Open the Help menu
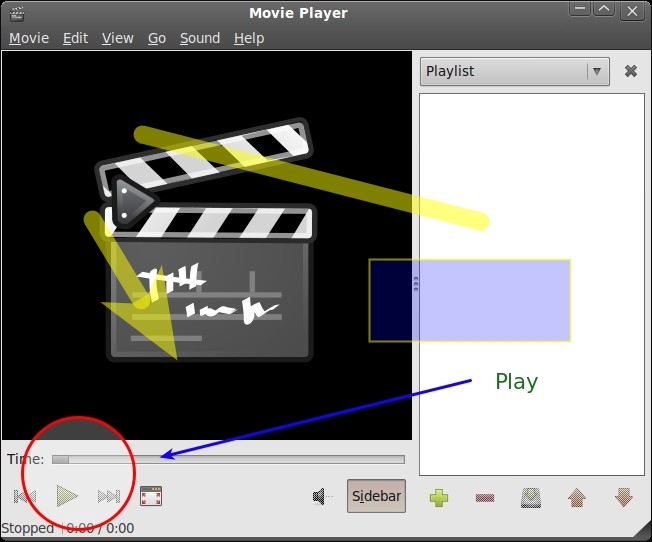The height and width of the screenshot is (542, 652). (x=249, y=38)
